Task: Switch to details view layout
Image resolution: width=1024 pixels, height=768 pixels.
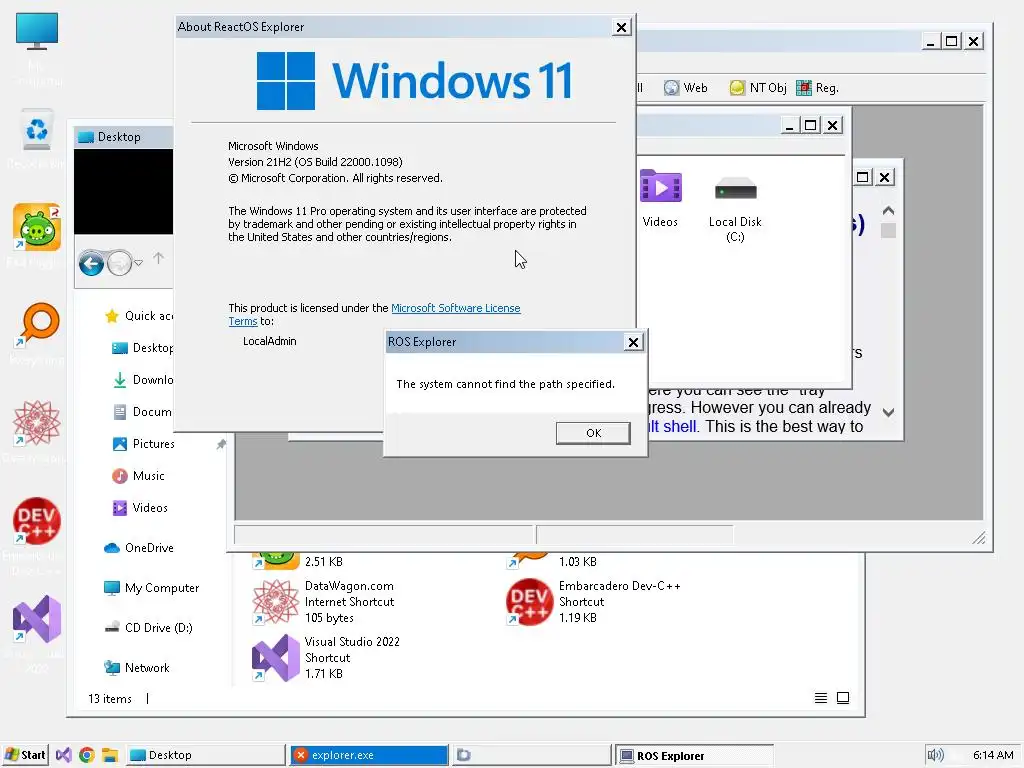Action: pos(821,698)
